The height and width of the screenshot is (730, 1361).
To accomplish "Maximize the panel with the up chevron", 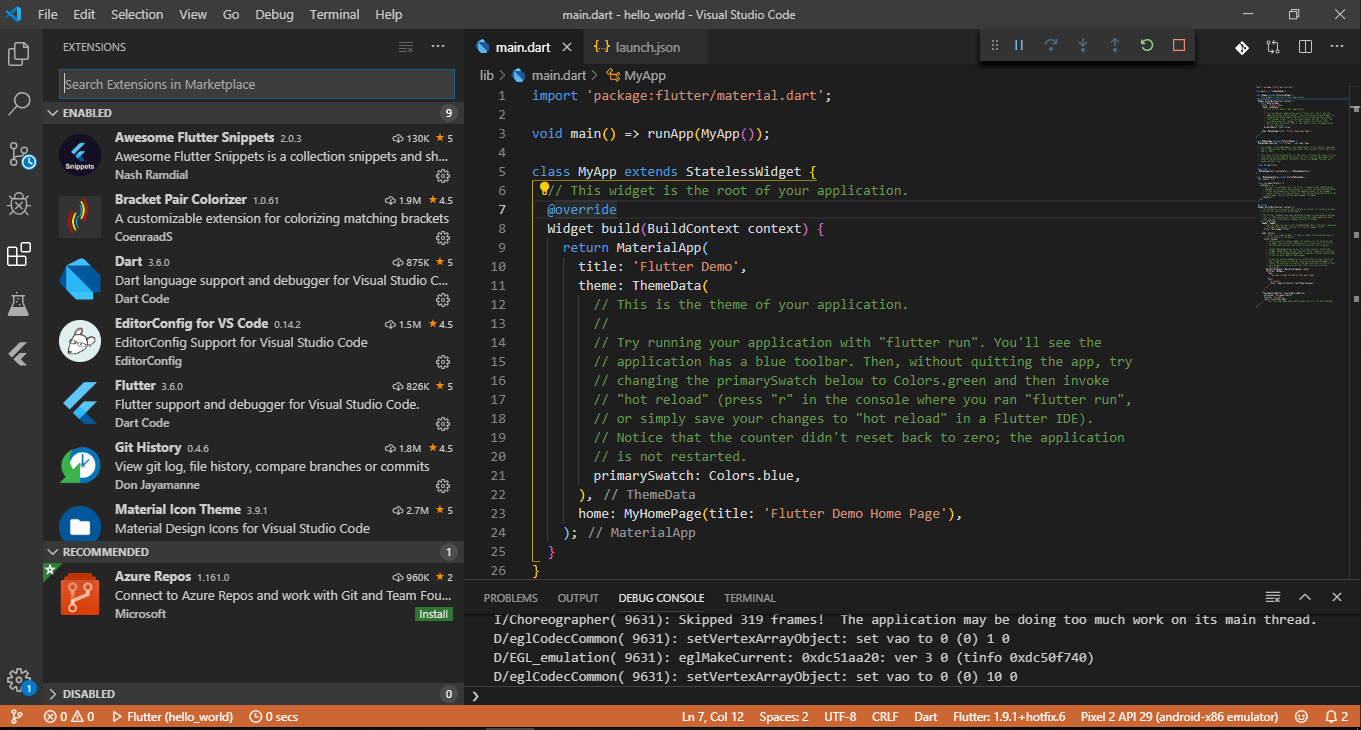I will 1305,597.
